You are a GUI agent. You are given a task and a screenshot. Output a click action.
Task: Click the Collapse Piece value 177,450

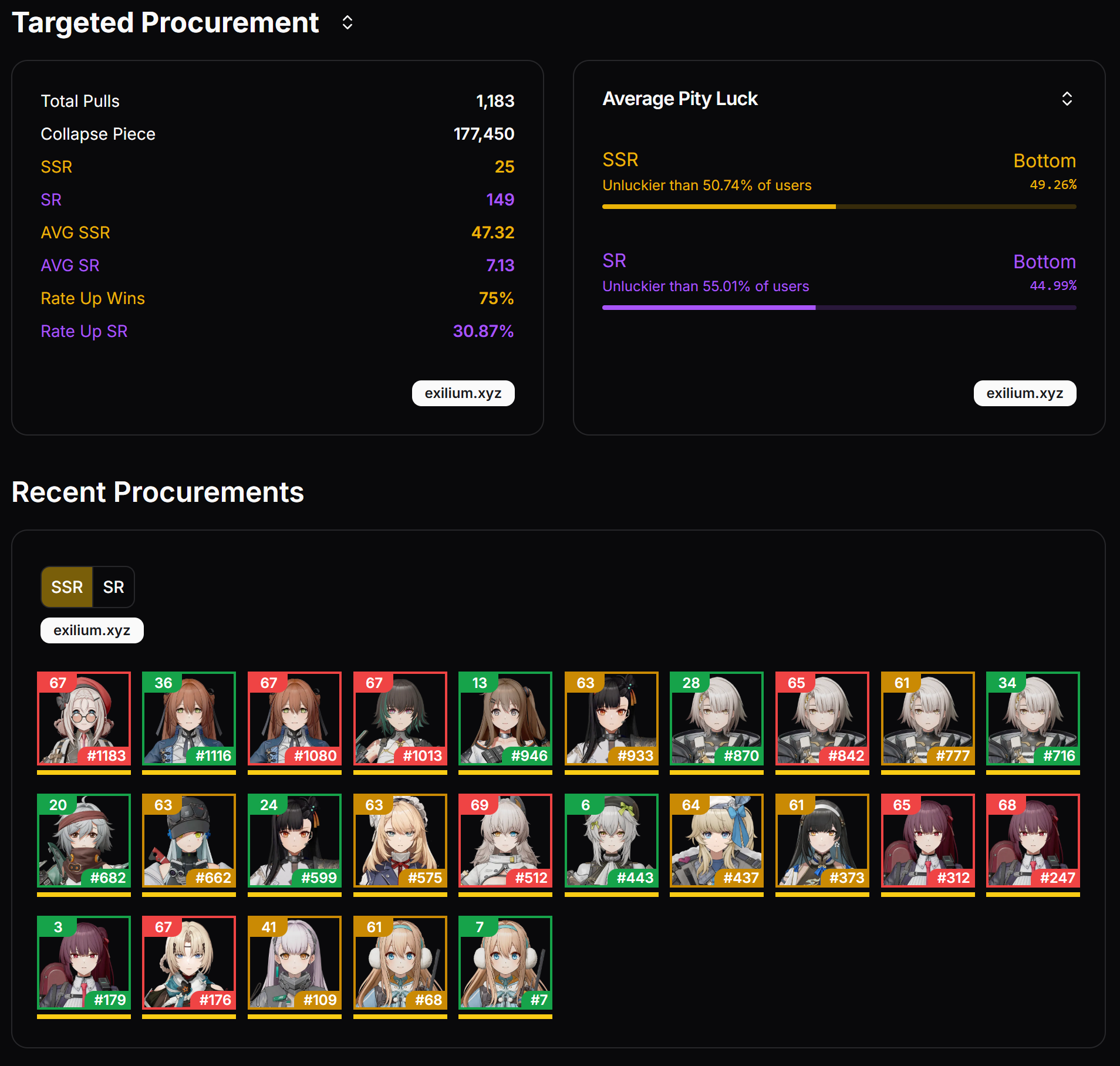click(x=484, y=134)
